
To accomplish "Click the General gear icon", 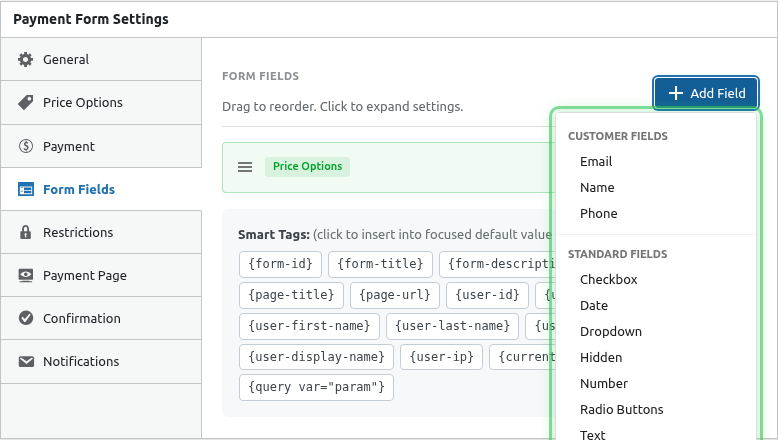I will [x=25, y=60].
